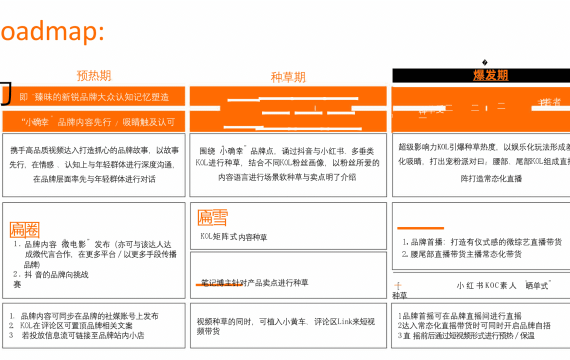Click the orange underline above 品牌首播 list

click(x=421, y=228)
